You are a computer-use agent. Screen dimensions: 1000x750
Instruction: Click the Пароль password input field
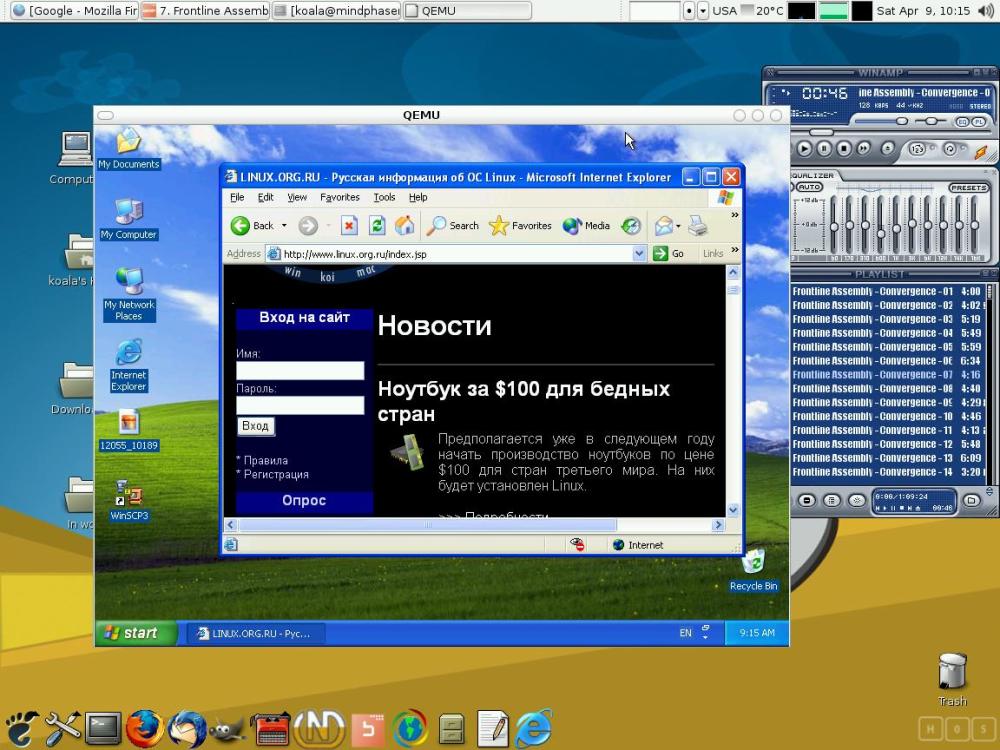coord(300,405)
